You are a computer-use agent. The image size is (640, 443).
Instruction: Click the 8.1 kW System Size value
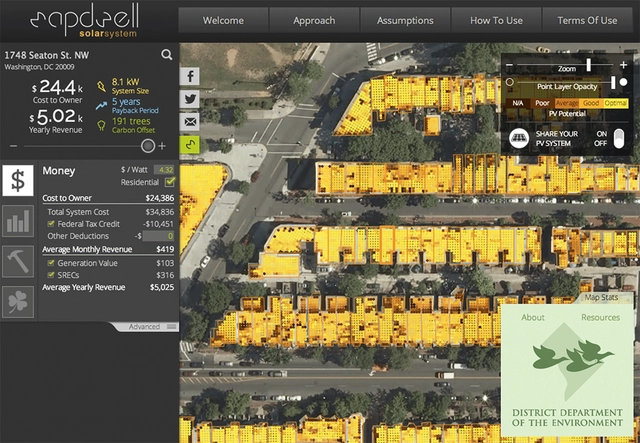pyautogui.click(x=125, y=82)
